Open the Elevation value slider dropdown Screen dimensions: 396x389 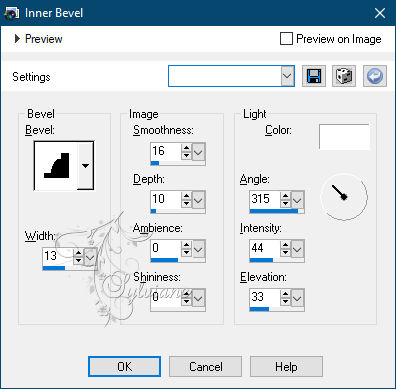click(297, 298)
